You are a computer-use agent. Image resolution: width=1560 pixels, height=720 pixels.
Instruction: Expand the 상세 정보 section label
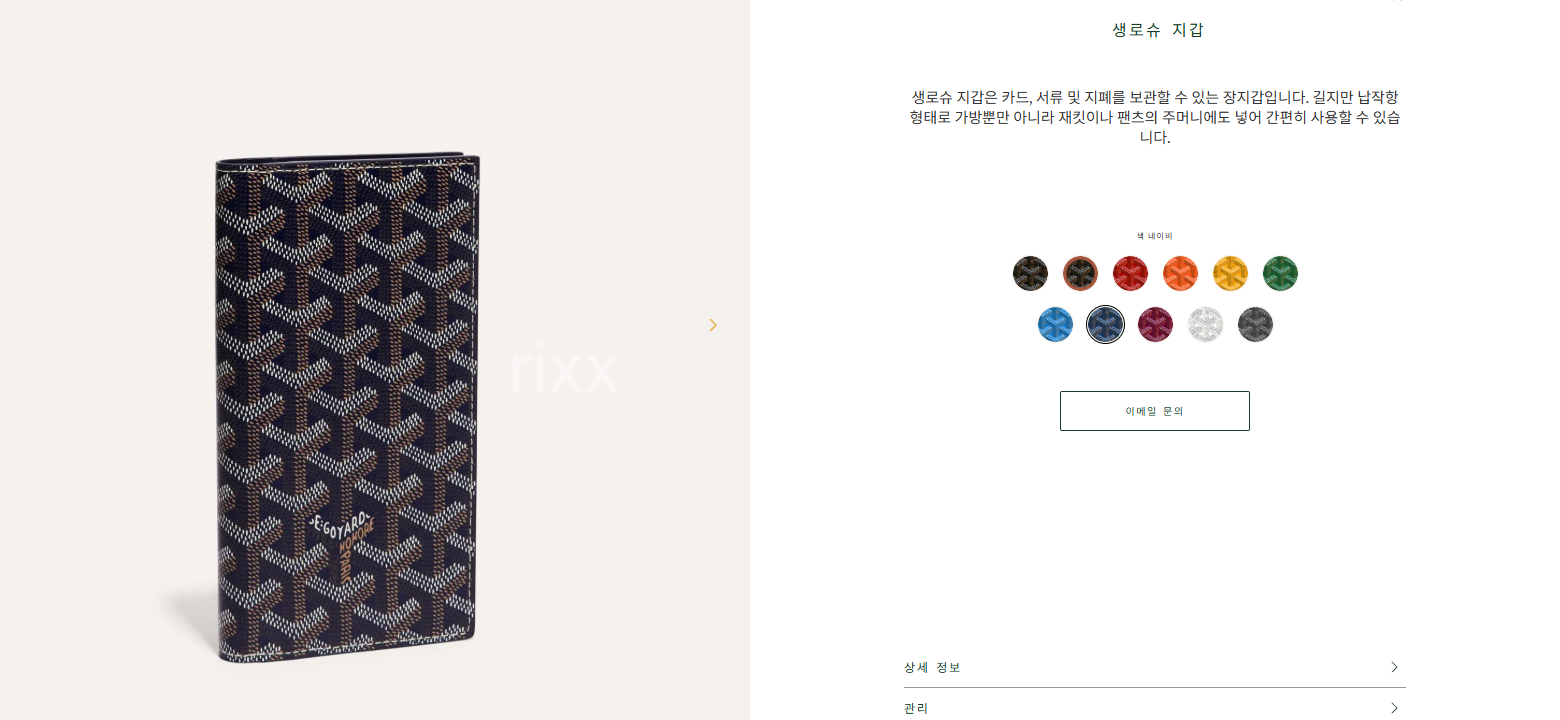tap(932, 667)
